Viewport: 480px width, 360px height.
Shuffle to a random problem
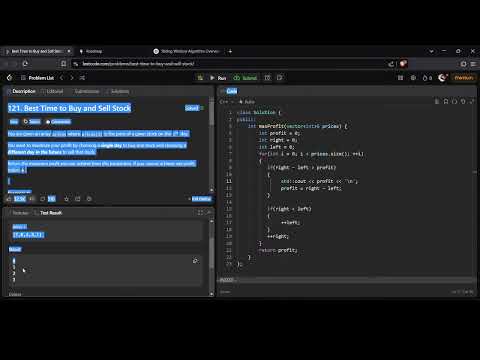(82, 78)
